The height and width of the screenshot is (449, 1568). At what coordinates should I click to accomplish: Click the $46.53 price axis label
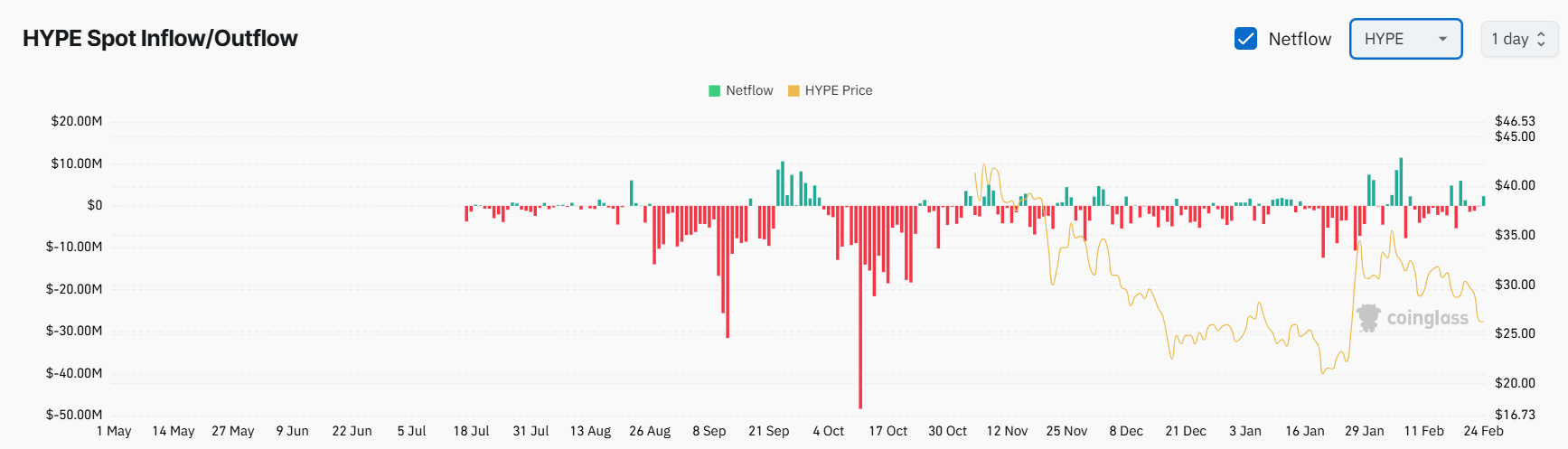[1515, 121]
